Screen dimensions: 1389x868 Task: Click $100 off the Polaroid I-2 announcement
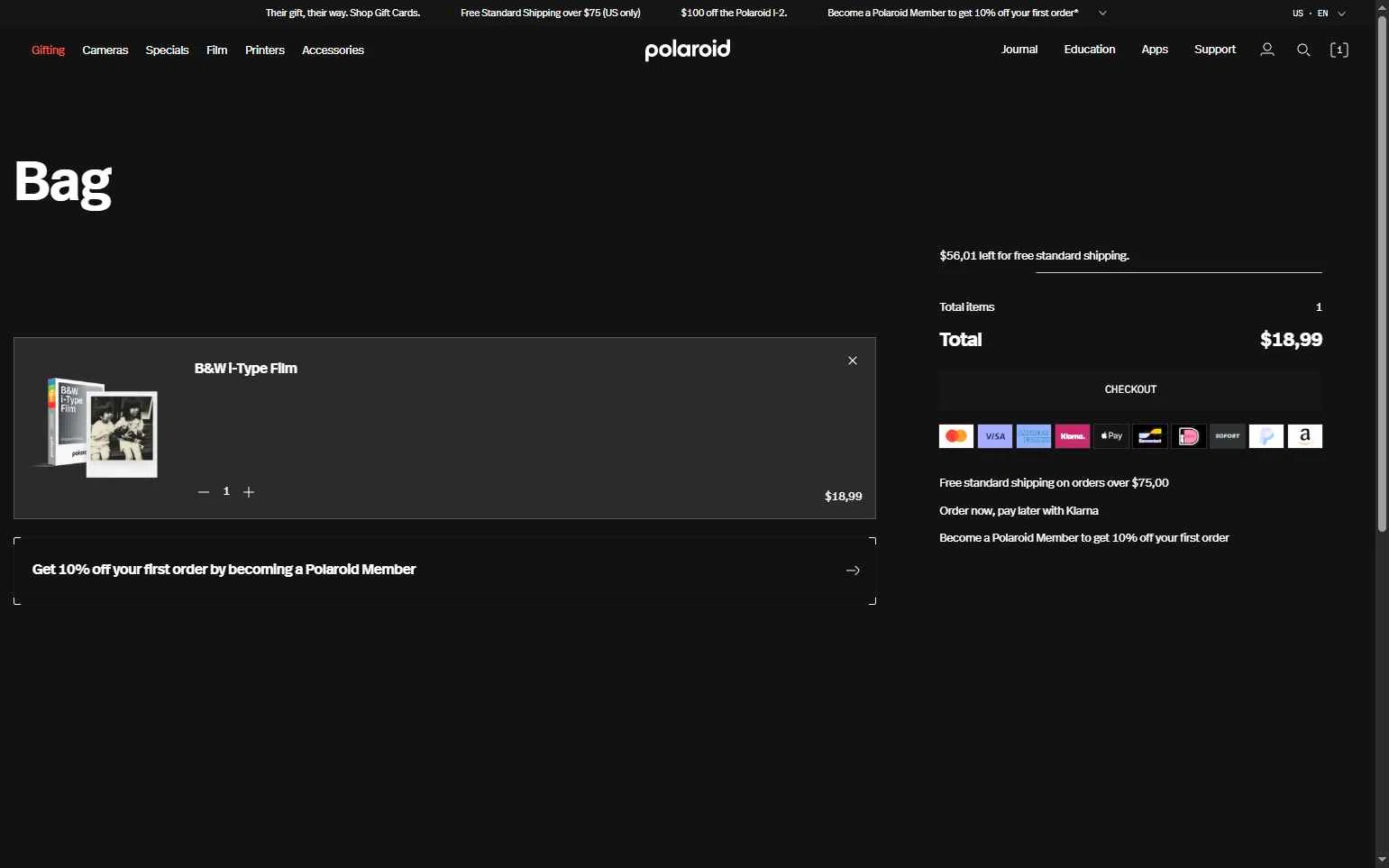click(734, 14)
